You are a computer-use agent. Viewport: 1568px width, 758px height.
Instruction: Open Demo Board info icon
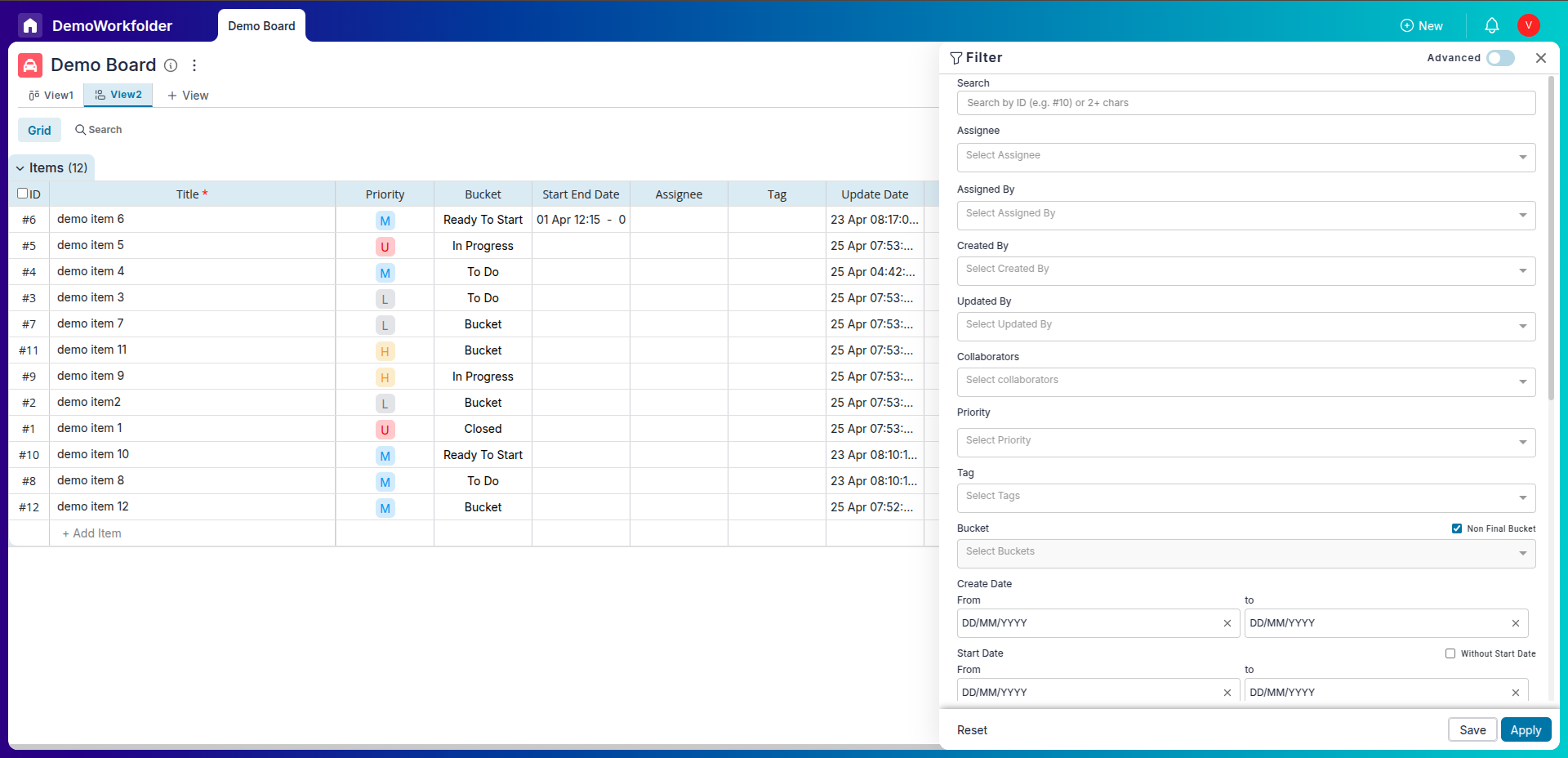171,65
